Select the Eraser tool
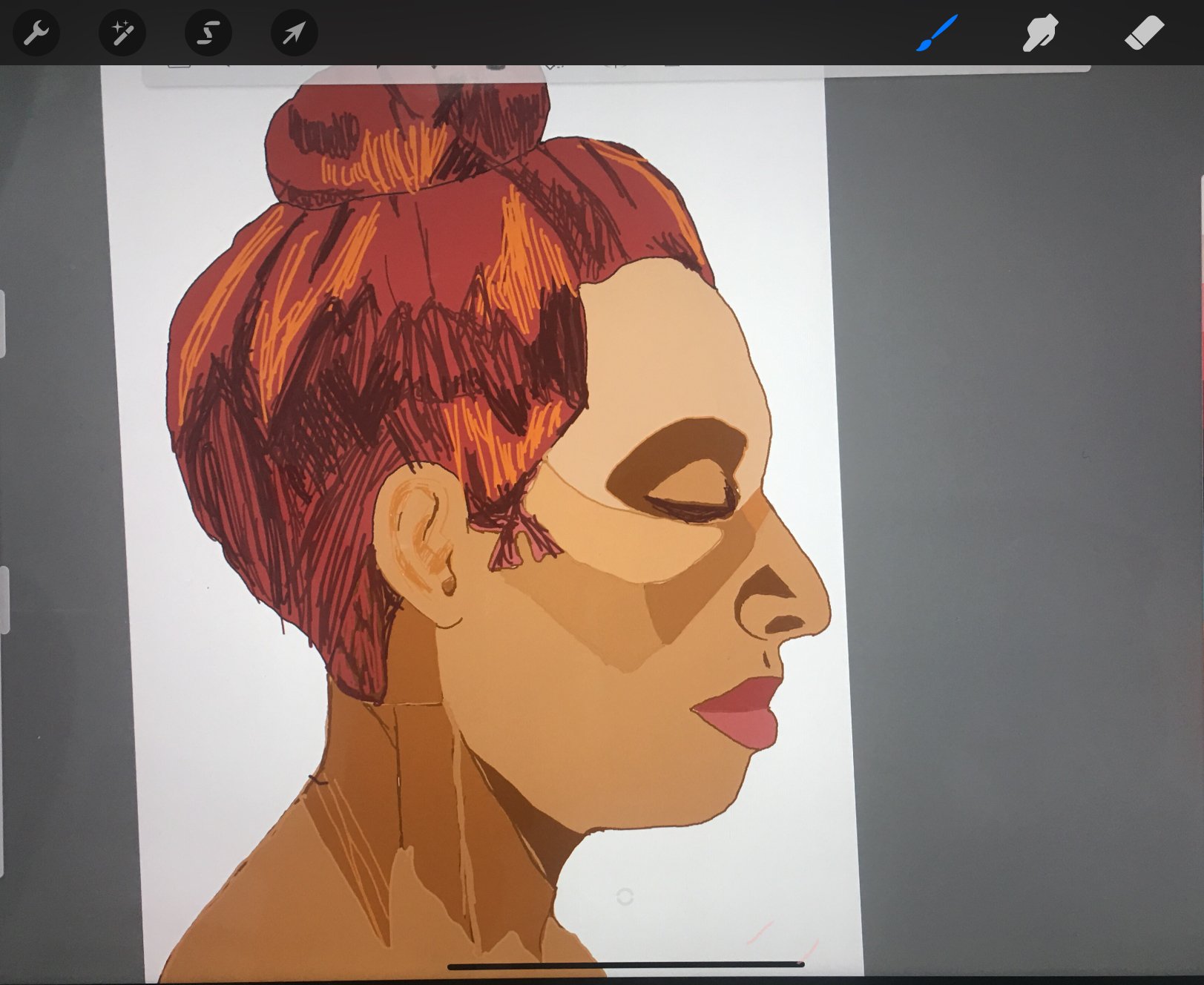Screen dimensions: 1204x985 coord(1144,33)
